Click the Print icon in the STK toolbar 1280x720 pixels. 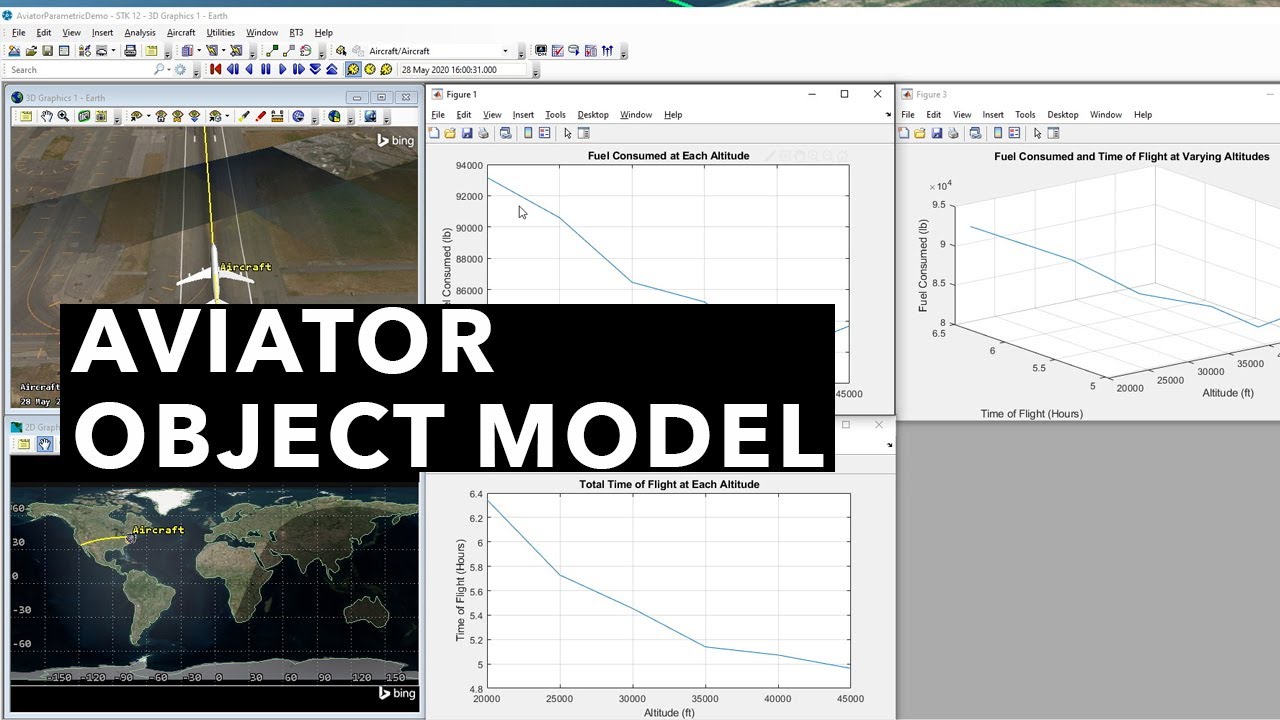(x=130, y=50)
